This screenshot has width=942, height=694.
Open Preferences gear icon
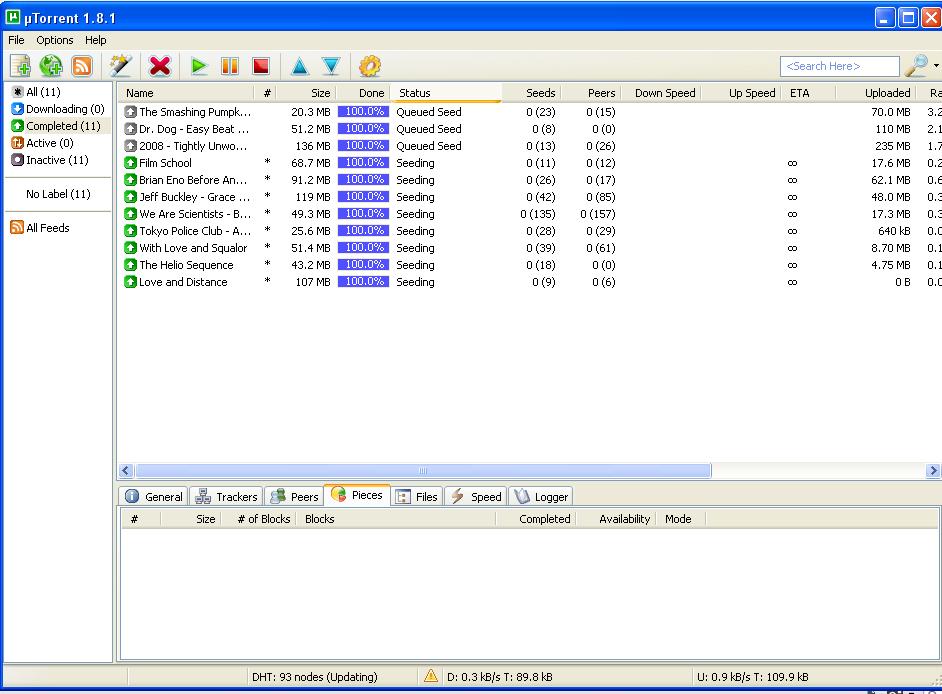[369, 65]
